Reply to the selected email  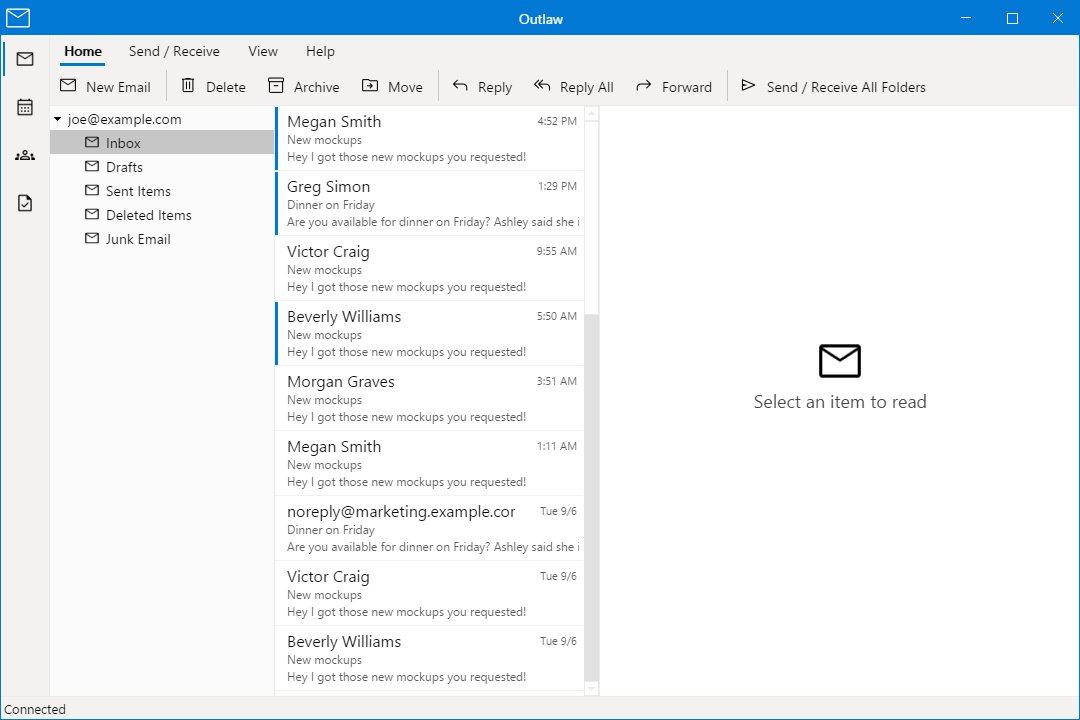[482, 86]
